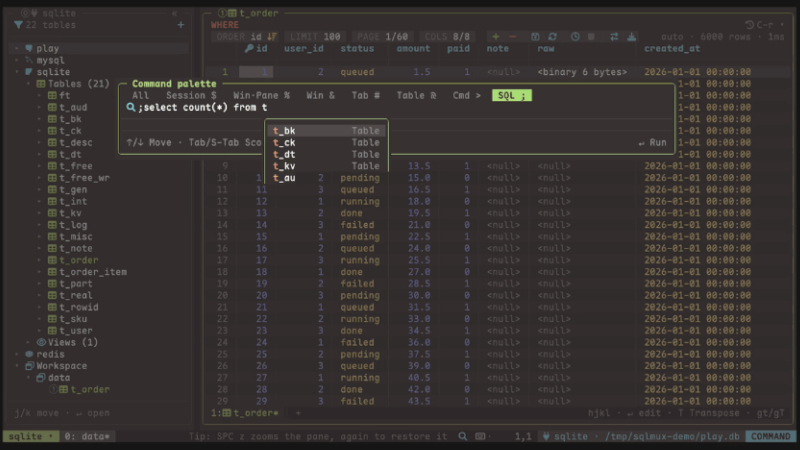Click the keyboard icon in the status bar
This screenshot has height=450, width=800.
480,436
